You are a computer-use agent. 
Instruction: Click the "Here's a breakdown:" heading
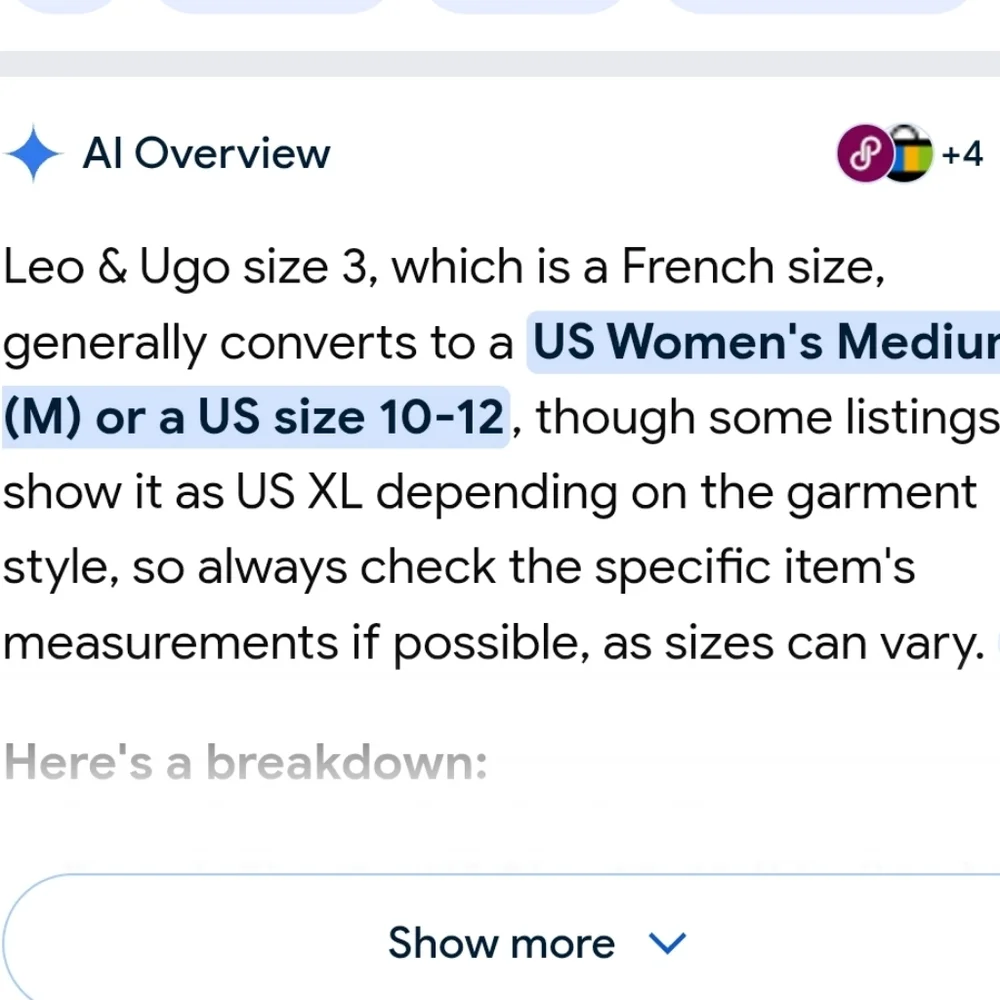[246, 764]
